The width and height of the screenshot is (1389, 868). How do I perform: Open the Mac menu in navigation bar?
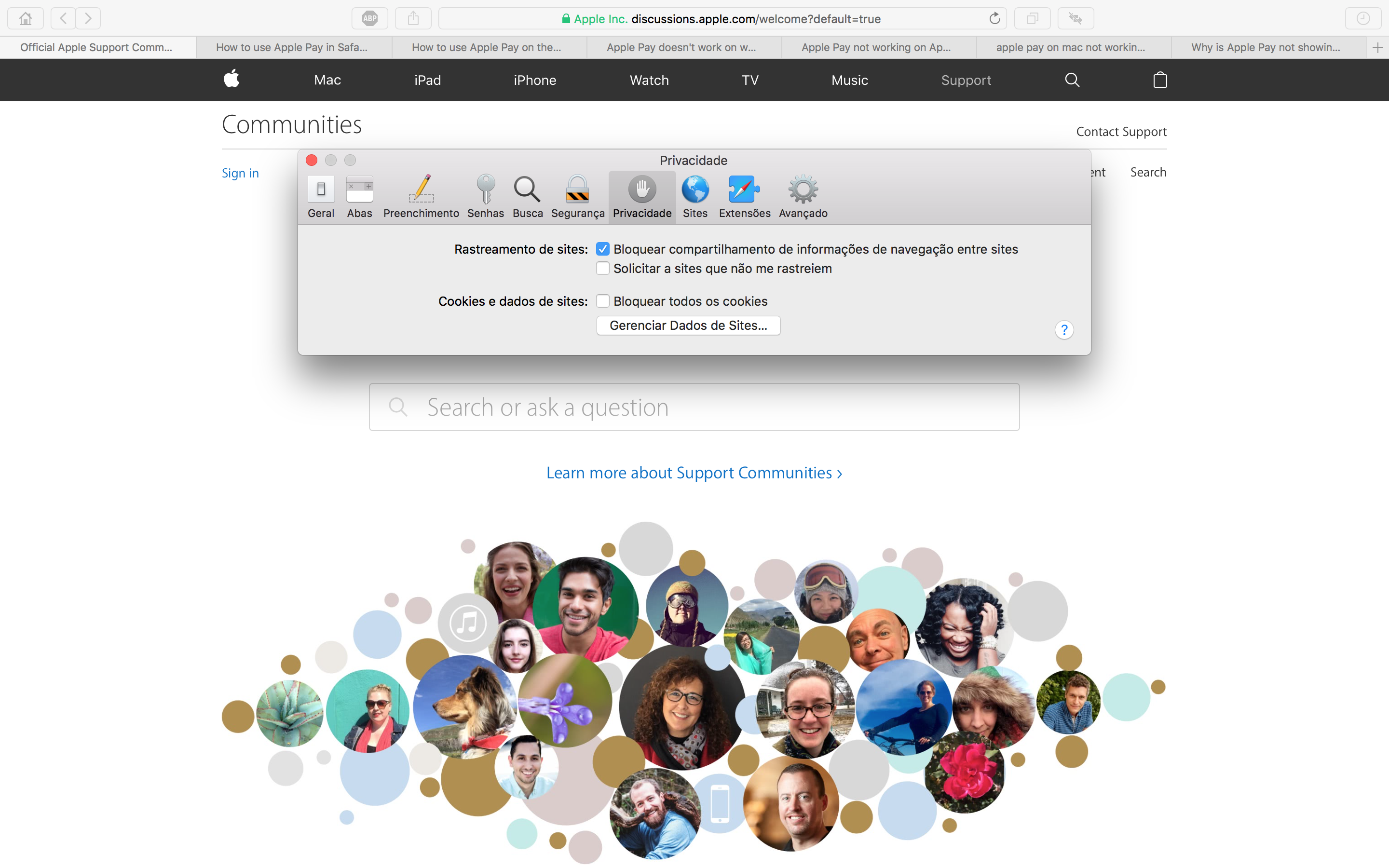pos(327,80)
